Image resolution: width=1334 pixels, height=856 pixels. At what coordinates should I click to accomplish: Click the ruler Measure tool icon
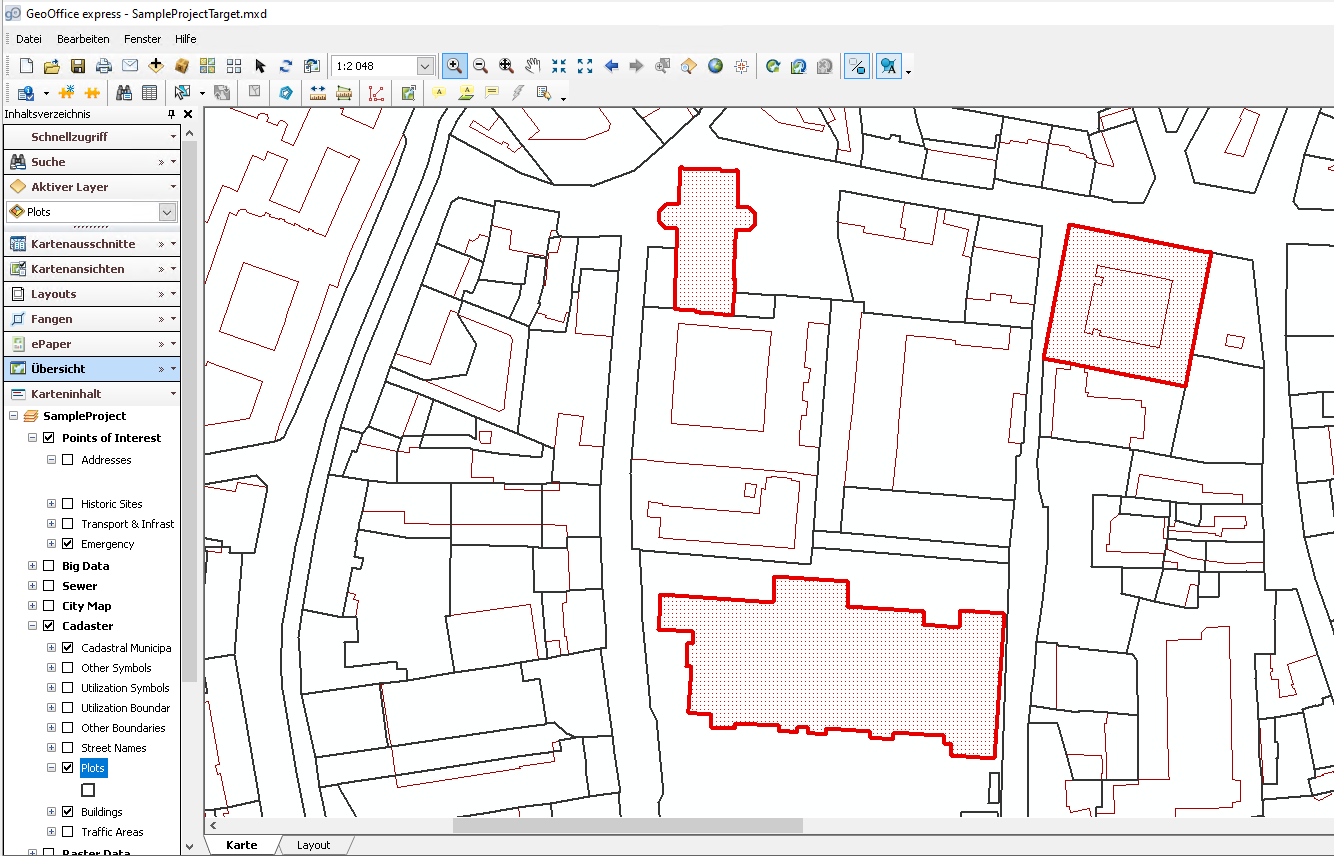(319, 93)
